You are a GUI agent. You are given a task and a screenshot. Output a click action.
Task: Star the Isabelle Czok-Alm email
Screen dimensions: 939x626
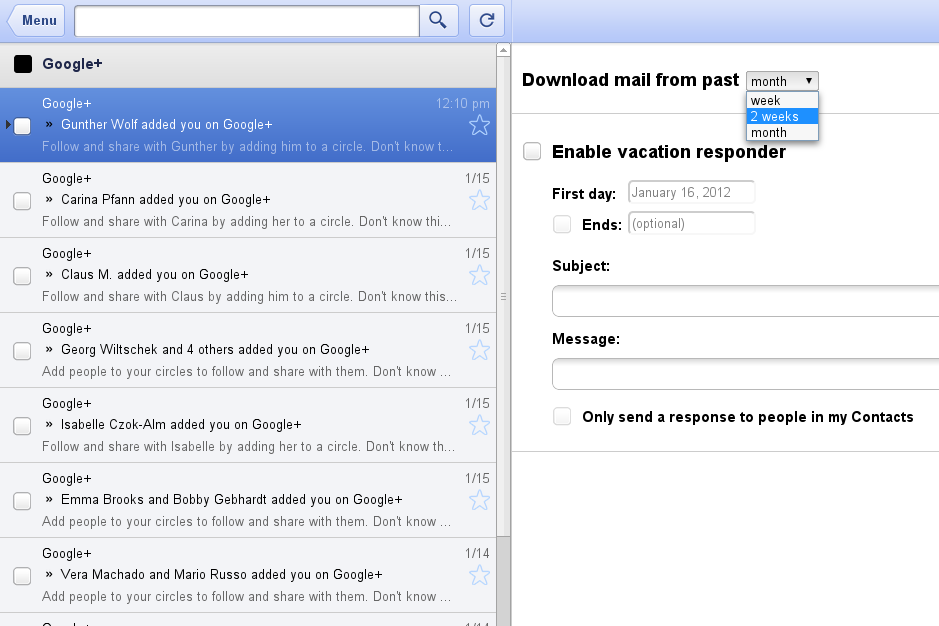pos(479,425)
